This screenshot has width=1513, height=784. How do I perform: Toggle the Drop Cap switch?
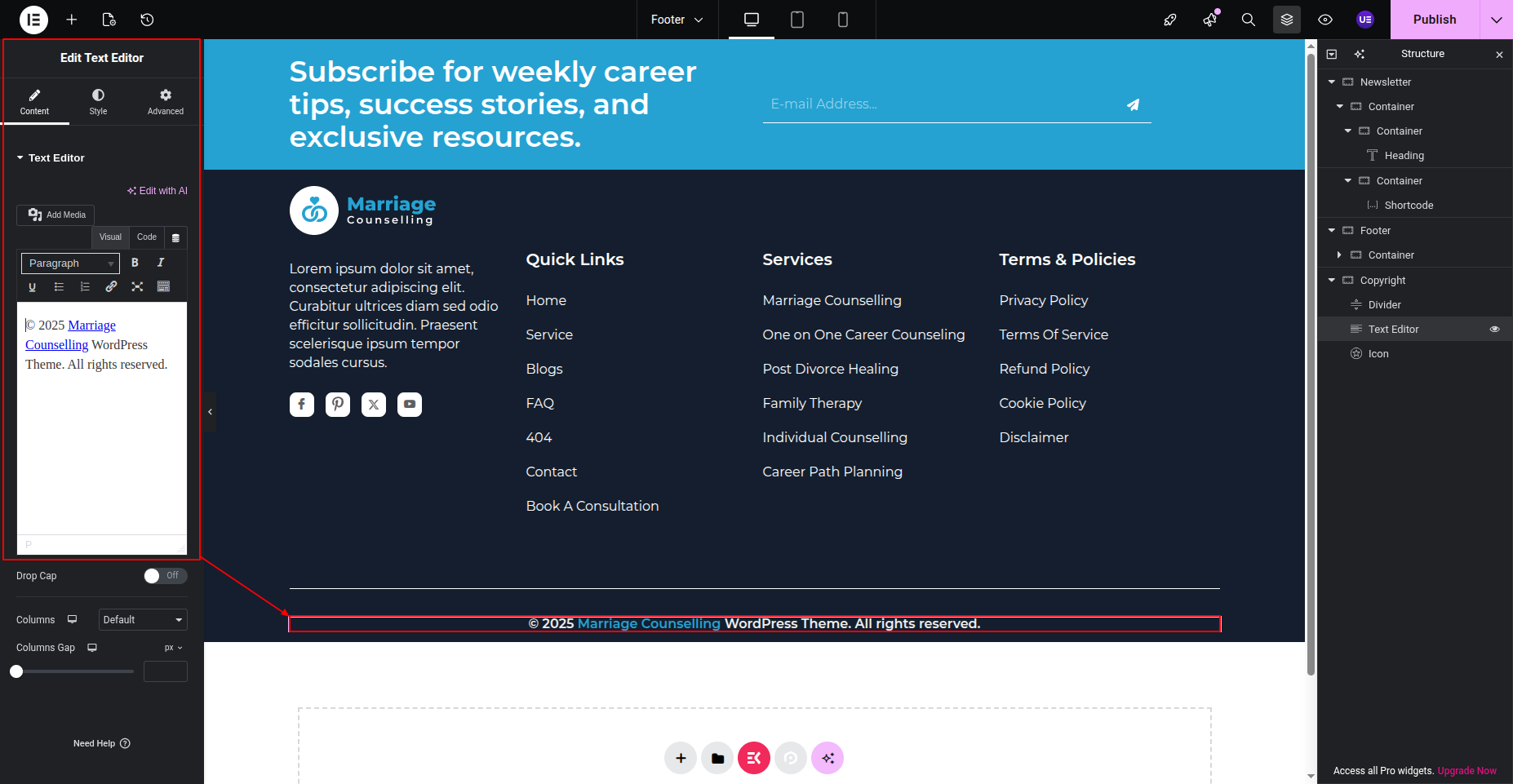[166, 576]
